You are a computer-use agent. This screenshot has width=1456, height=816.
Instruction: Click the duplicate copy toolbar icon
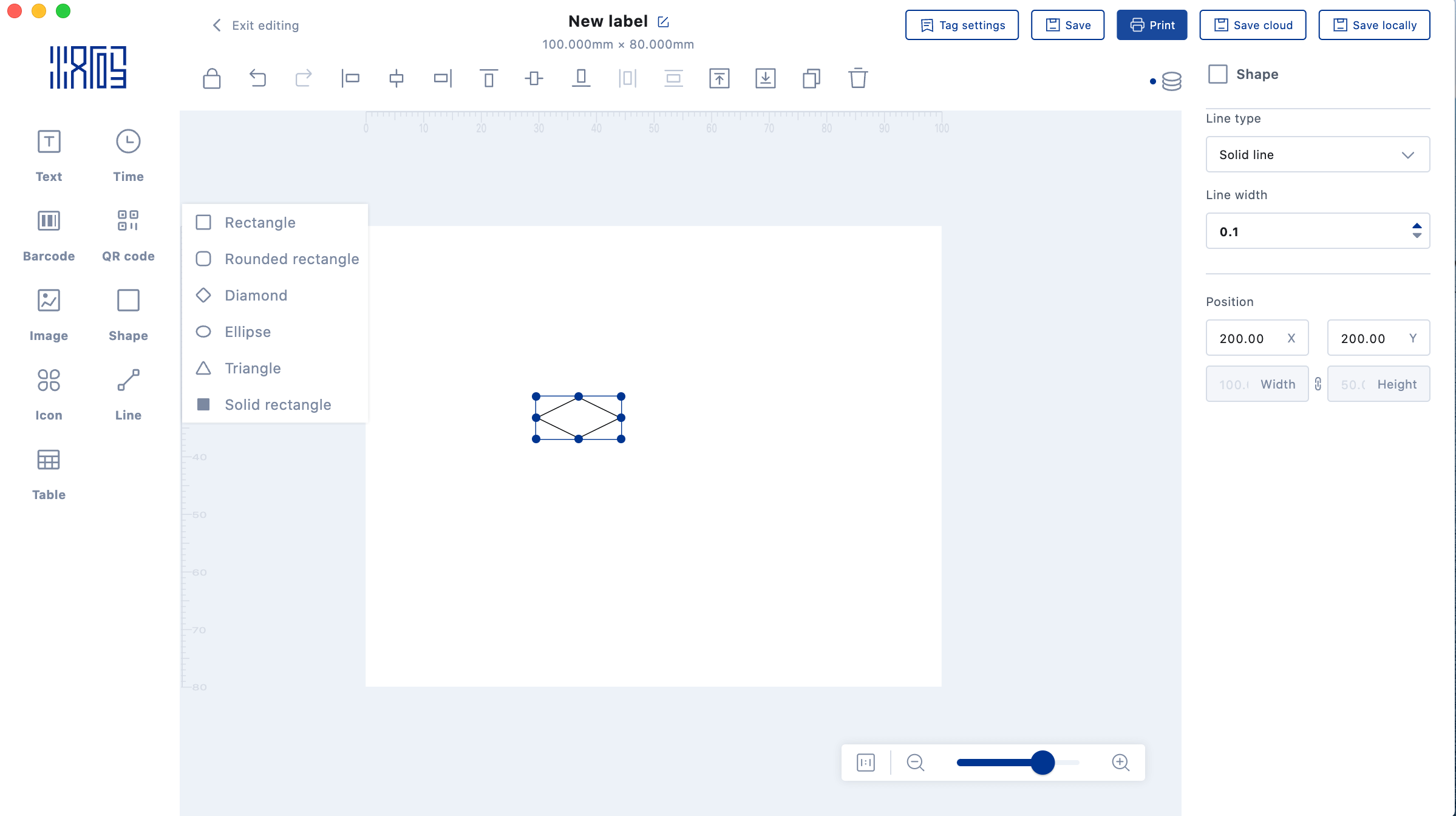811,78
